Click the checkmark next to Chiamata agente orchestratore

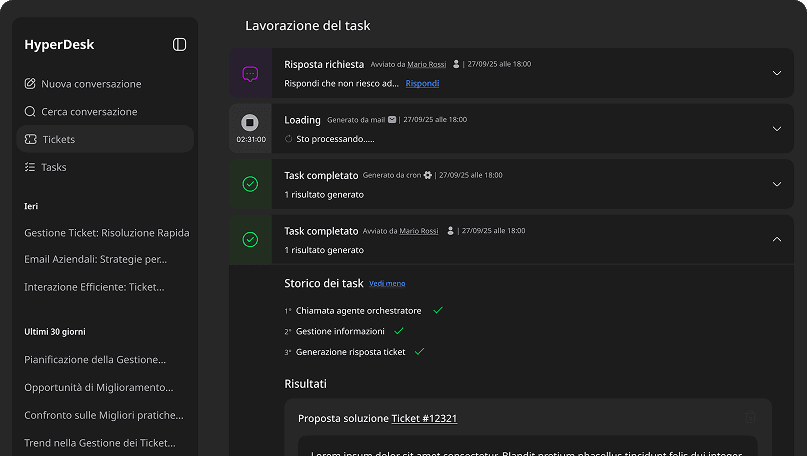438,311
